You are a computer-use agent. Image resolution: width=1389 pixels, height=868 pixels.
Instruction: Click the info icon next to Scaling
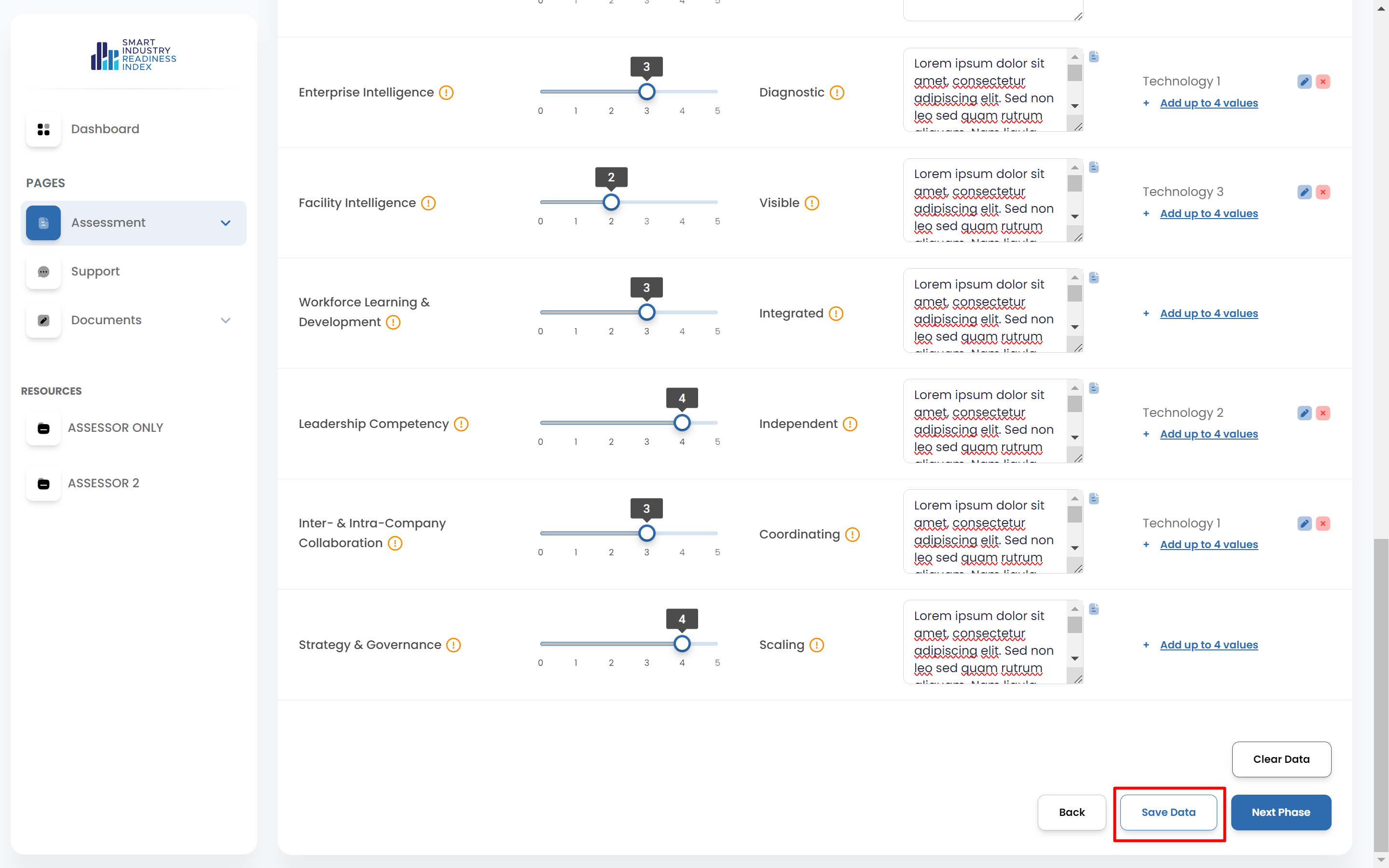[816, 645]
